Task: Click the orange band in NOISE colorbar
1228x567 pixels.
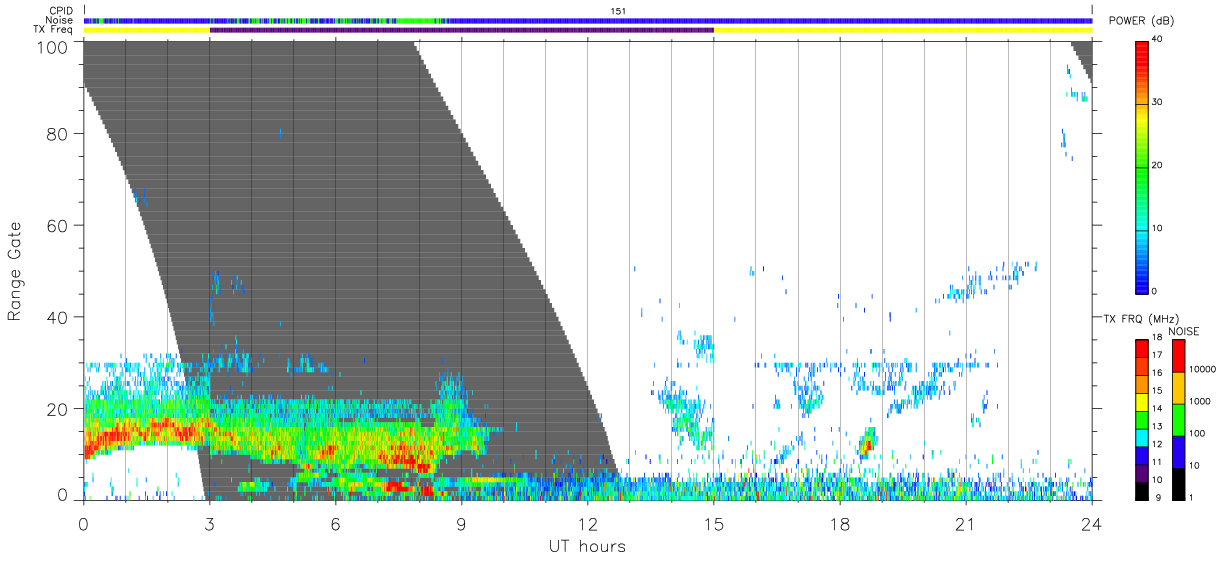Action: click(x=1179, y=388)
